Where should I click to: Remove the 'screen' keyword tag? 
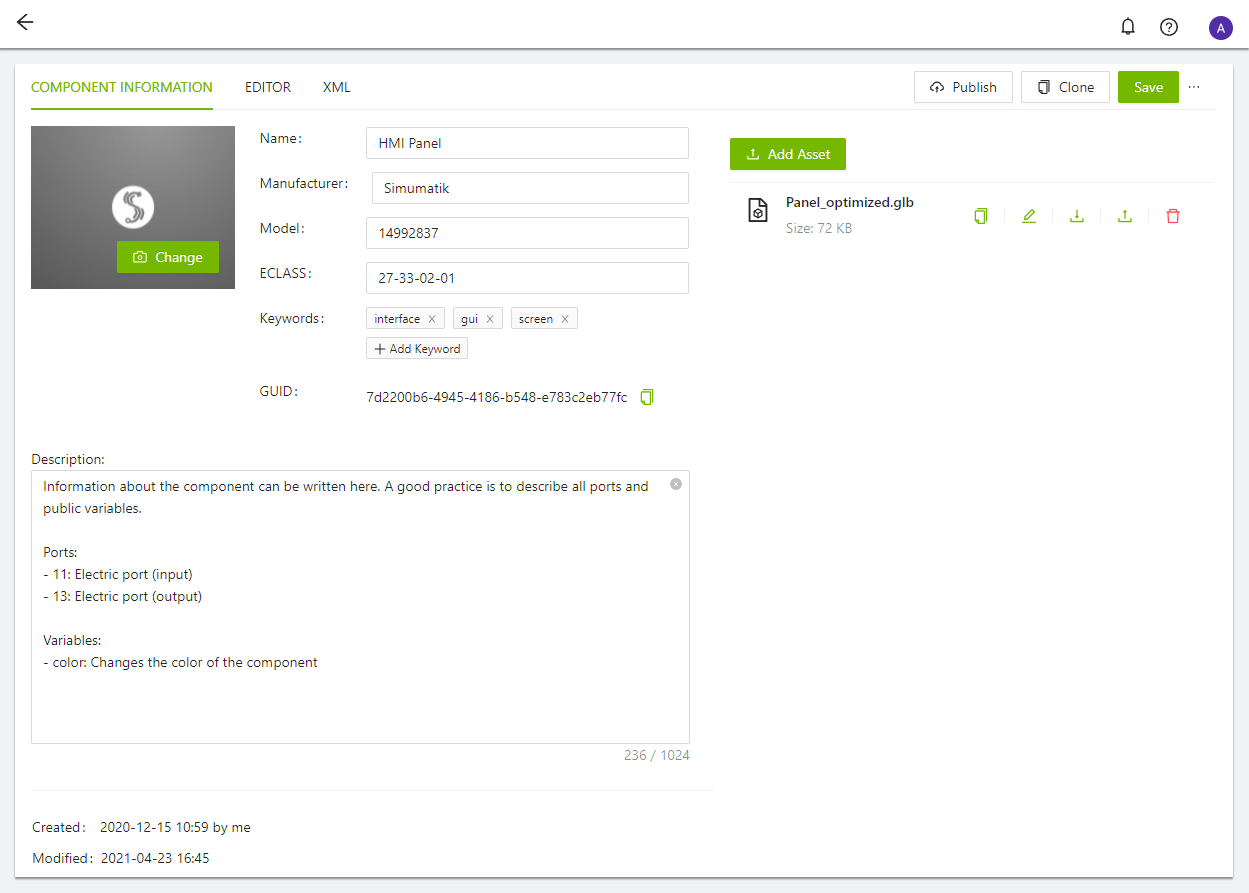pos(565,319)
